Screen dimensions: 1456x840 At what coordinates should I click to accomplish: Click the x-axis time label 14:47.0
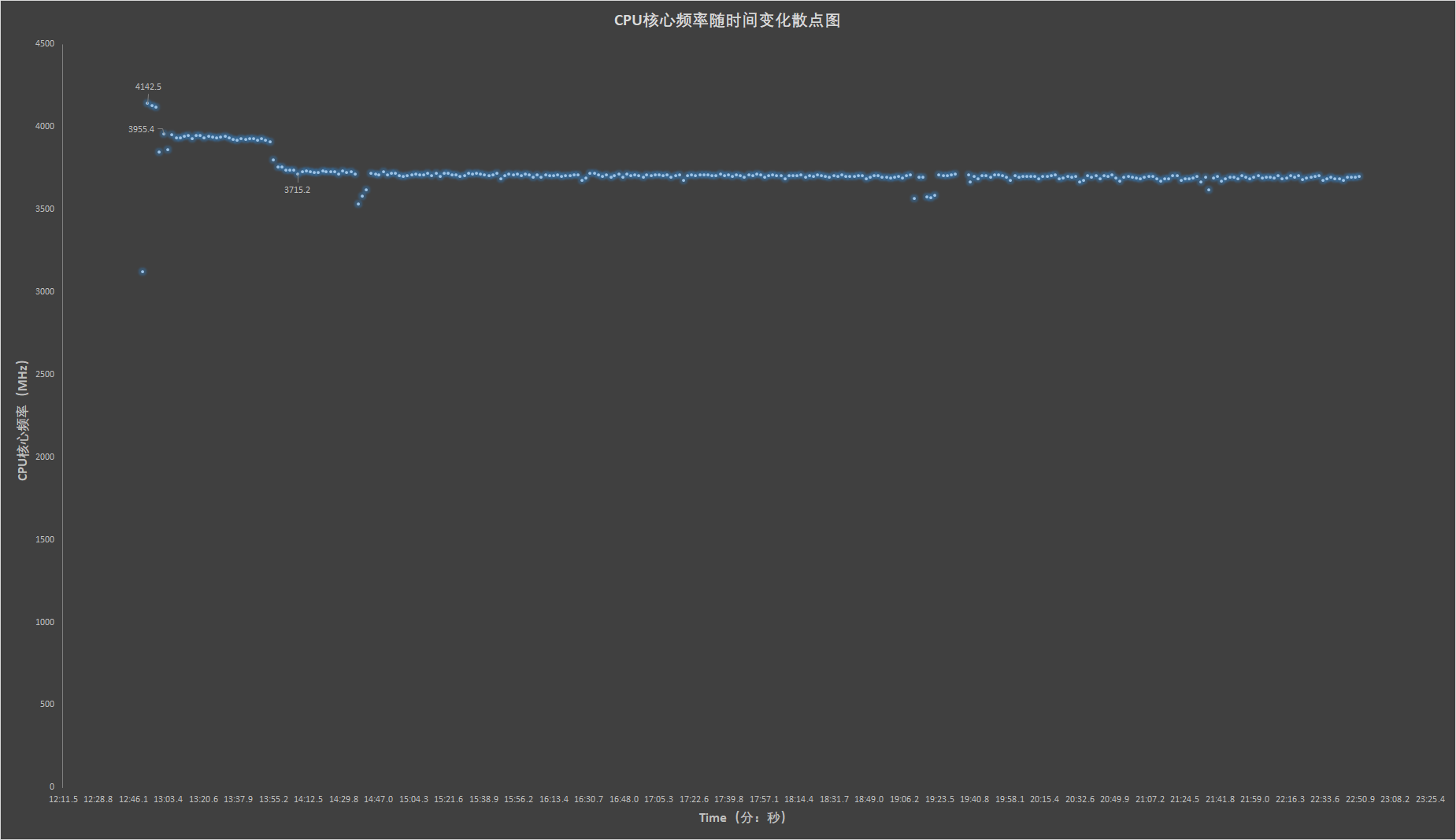coord(378,799)
